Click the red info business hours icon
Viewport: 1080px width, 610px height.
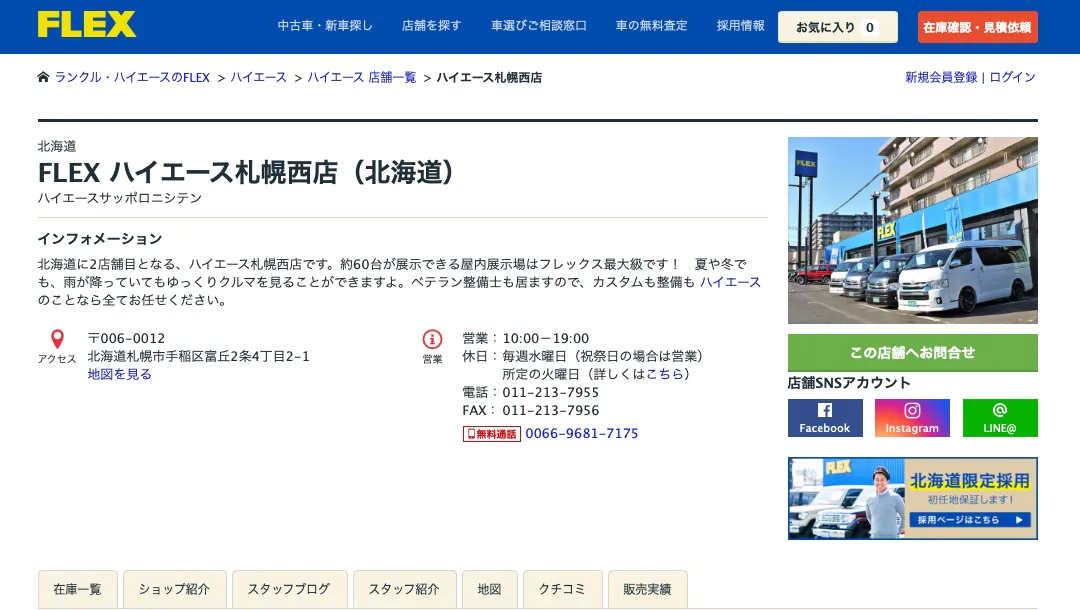[x=432, y=339]
